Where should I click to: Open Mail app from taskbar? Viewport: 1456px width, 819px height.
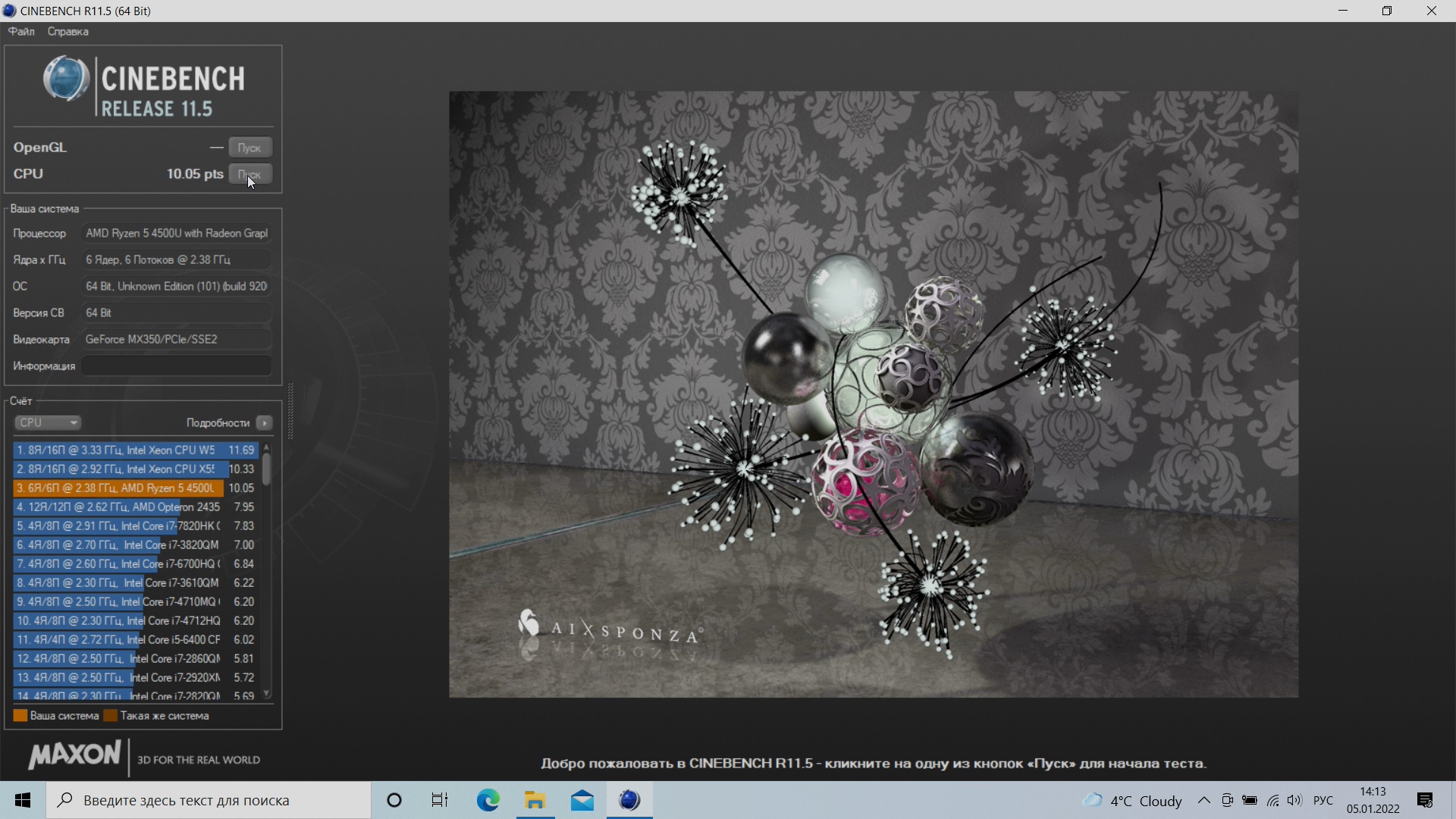(582, 800)
